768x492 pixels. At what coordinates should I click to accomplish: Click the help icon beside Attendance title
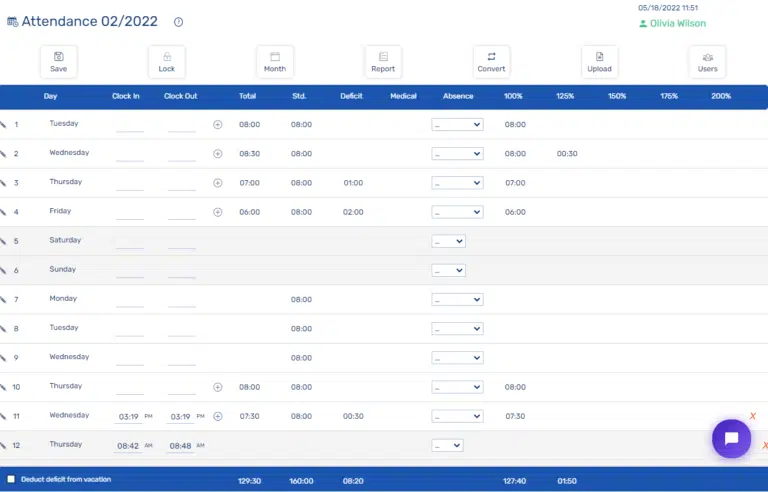click(178, 22)
